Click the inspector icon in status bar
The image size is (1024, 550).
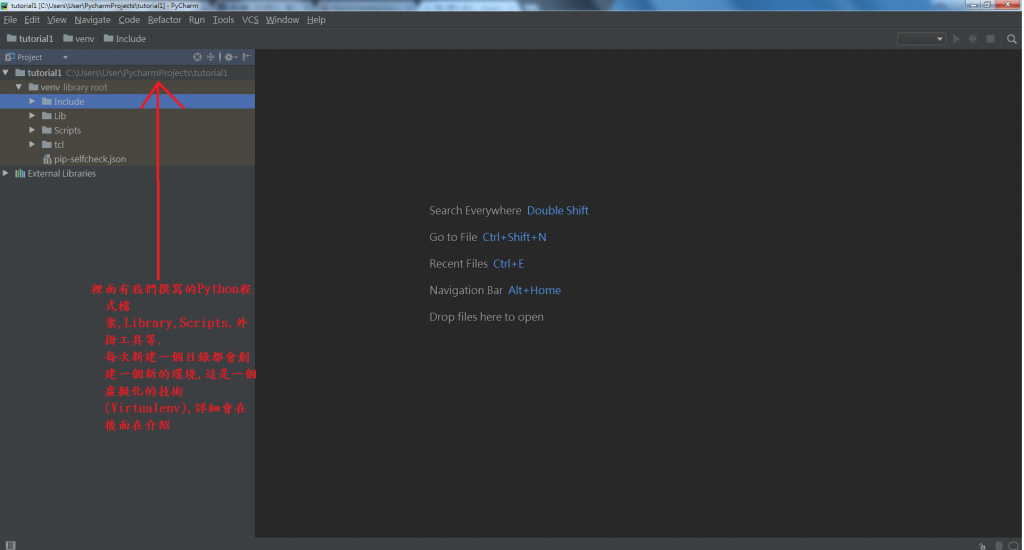999,545
